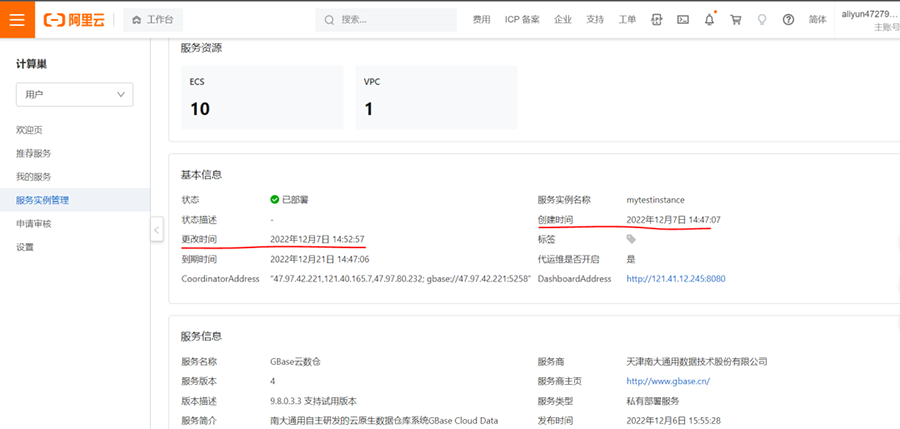Open the 企业 menu
The height and width of the screenshot is (429, 900).
coord(562,20)
